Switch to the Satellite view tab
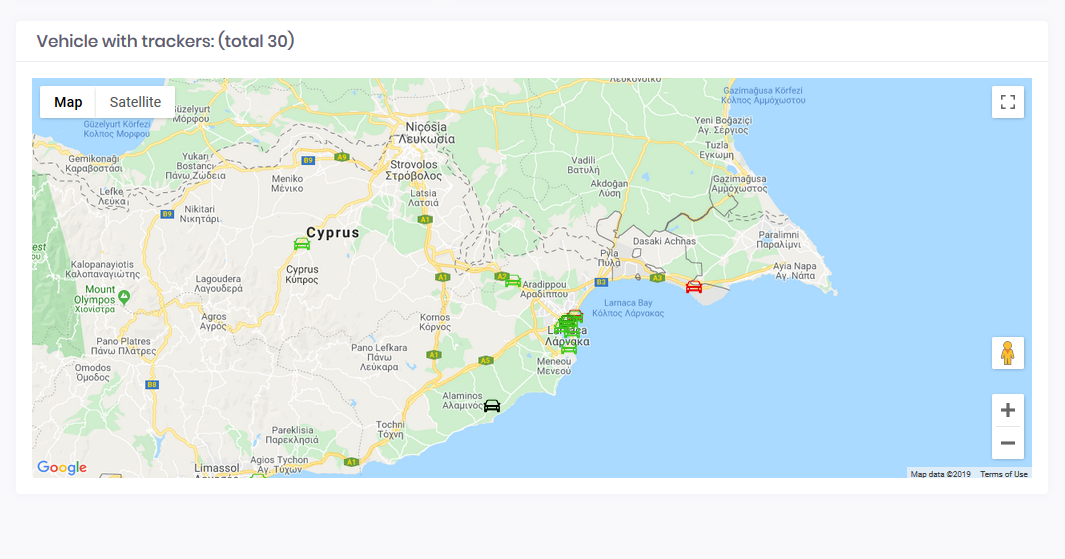Screen dimensions: 1065x559 click(x=135, y=102)
